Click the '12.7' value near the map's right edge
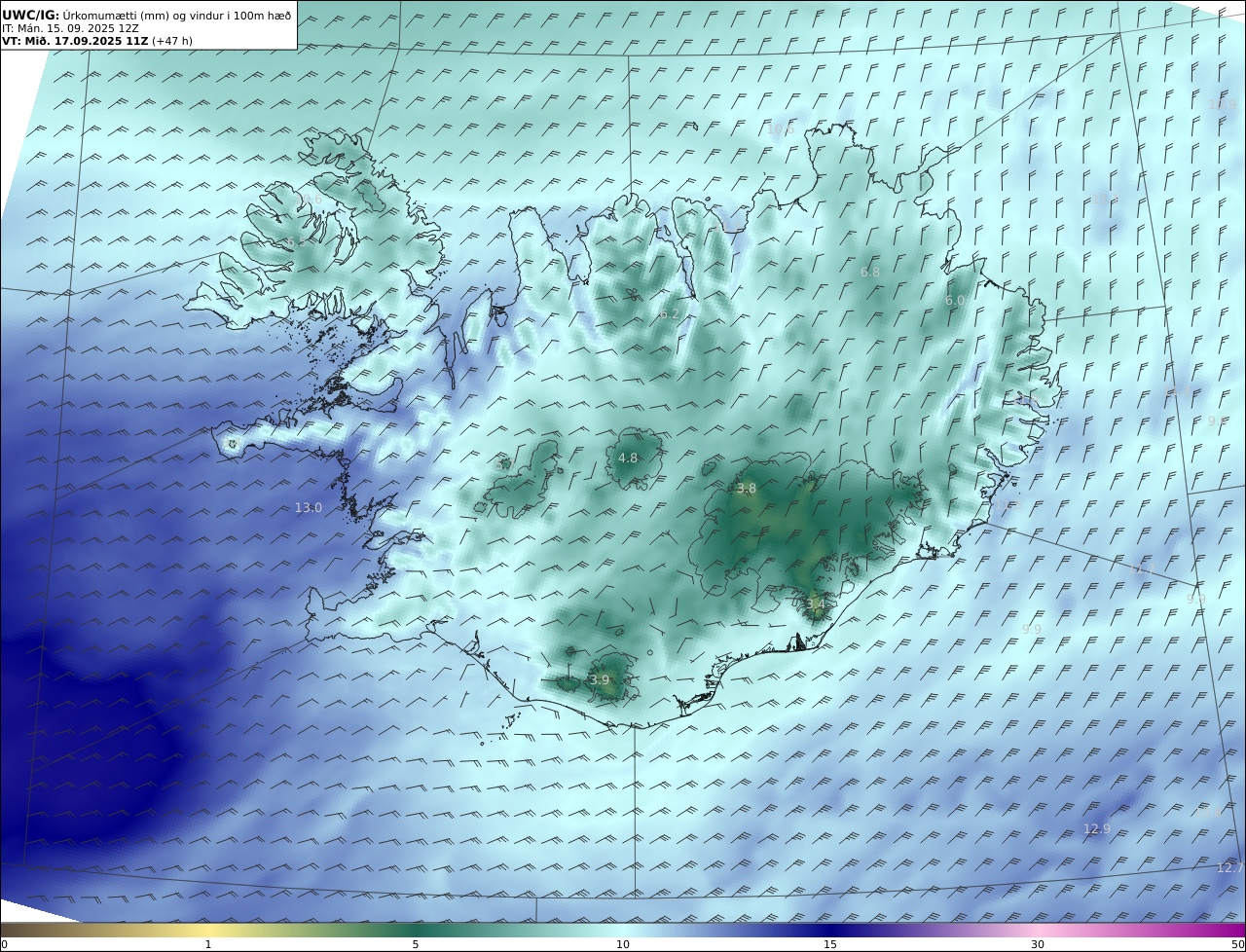 pyautogui.click(x=1230, y=867)
